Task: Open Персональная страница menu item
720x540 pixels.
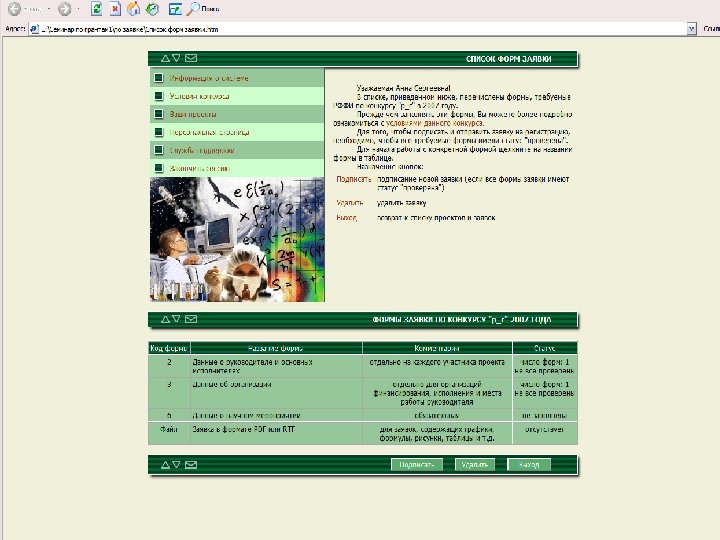Action: point(237,132)
